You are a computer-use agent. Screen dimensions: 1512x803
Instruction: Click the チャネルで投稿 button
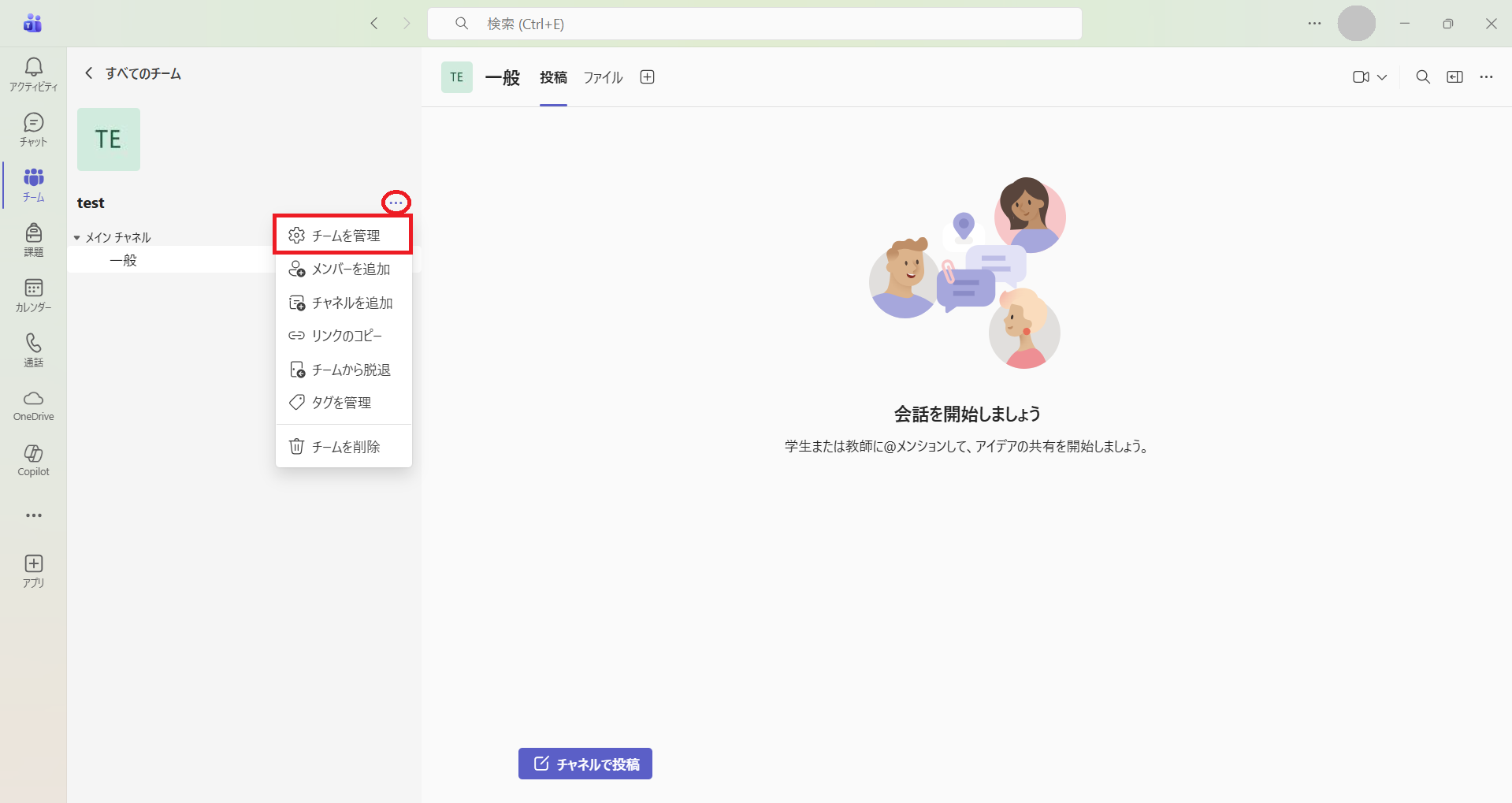(585, 764)
